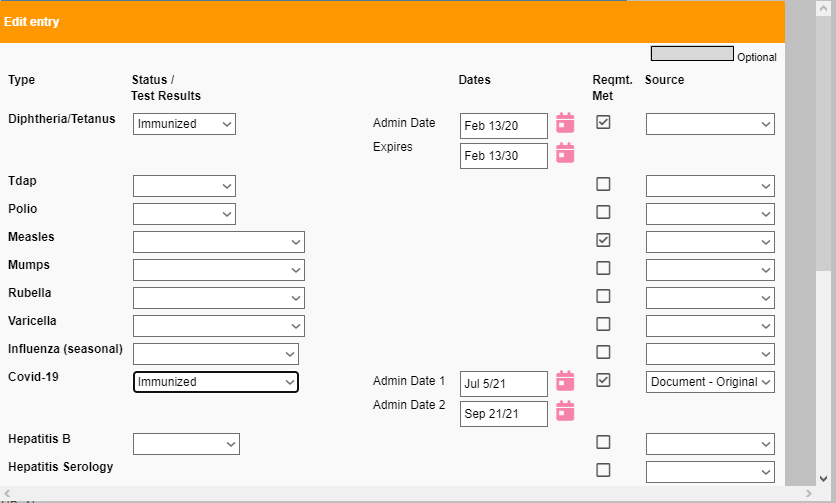Open Influenza (seasonal) status dropdown
Screen dimensions: 836x503
point(216,354)
